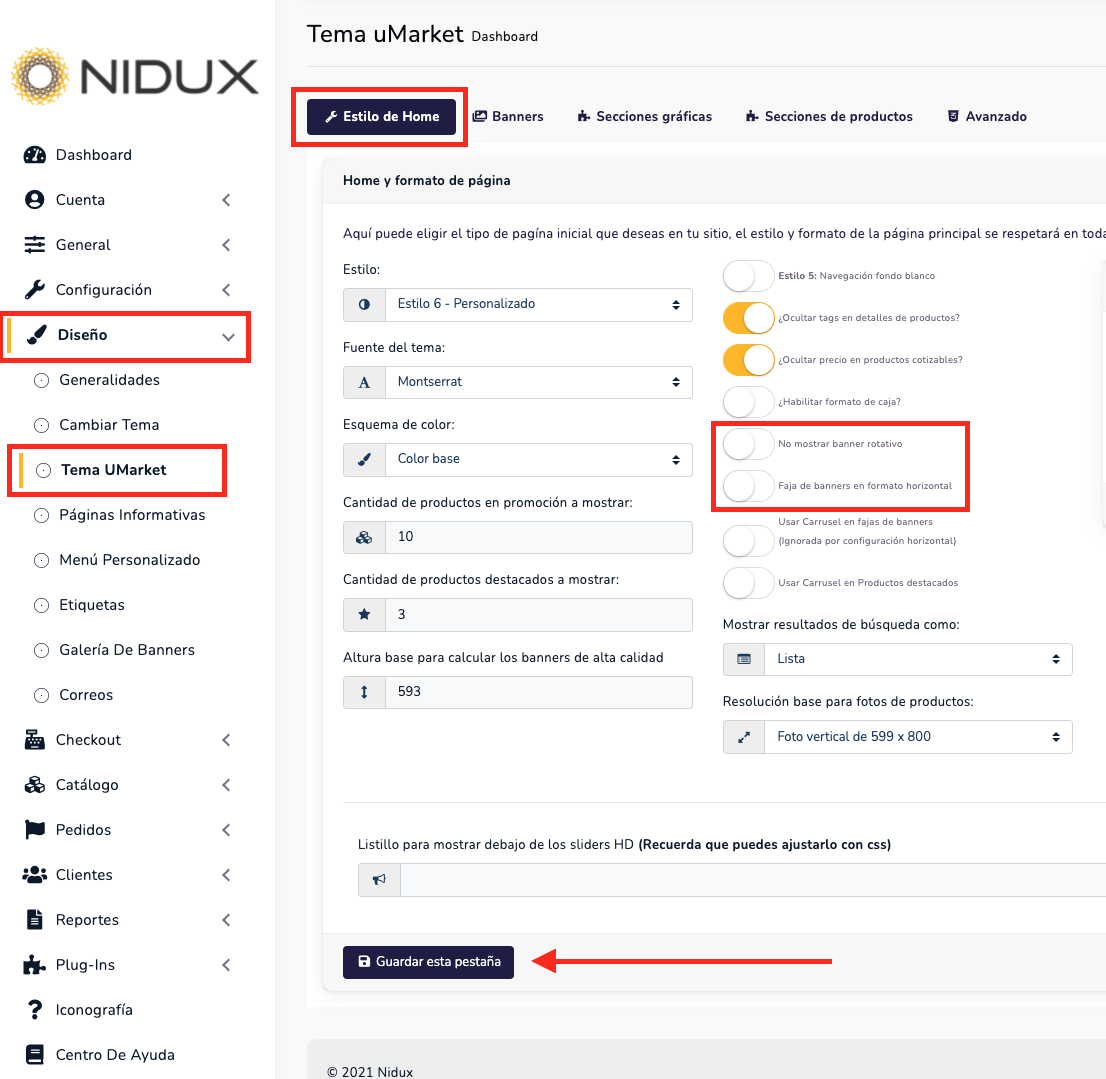Click the Altura base banners field
Image resolution: width=1106 pixels, height=1079 pixels.
pos(539,692)
